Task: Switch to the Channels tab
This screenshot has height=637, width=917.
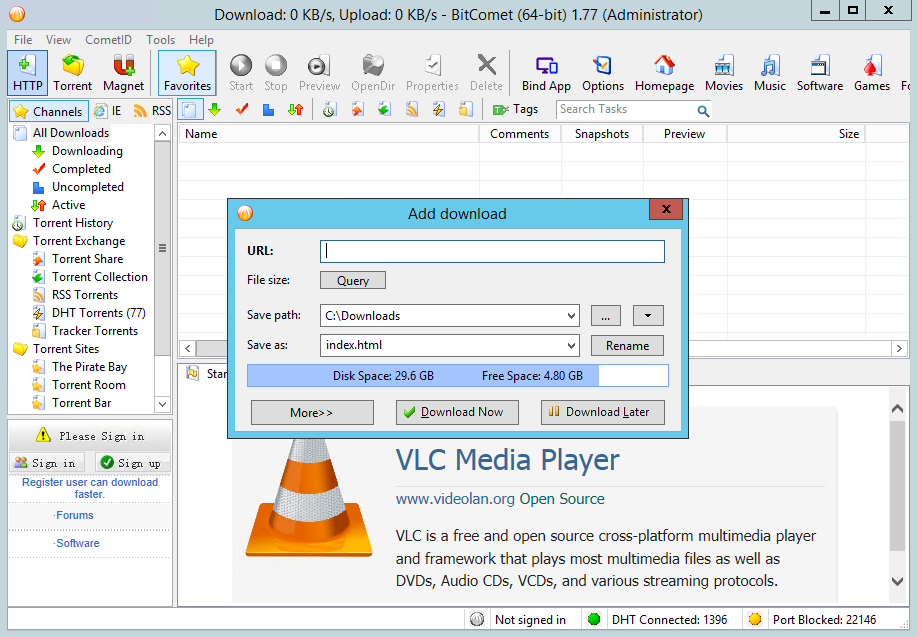Action: [49, 111]
